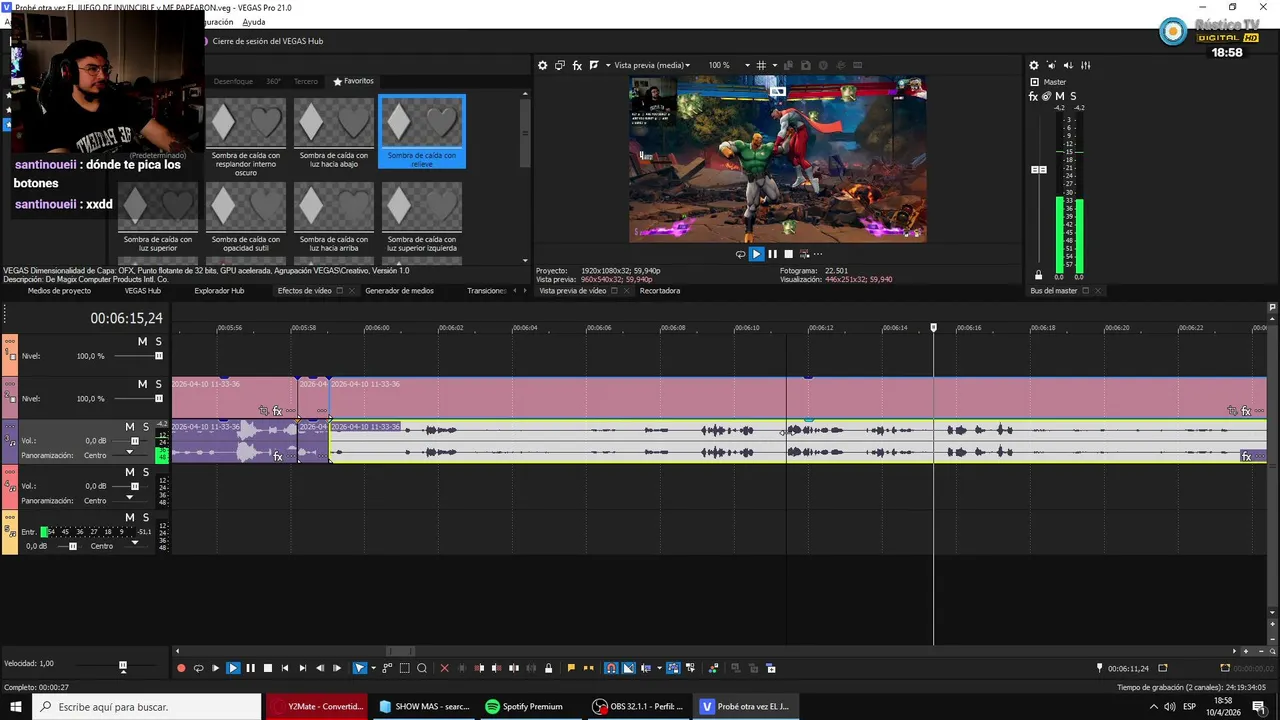Stop timeline playback in the transport bar
Viewport: 1280px width, 720px height.
[267, 668]
